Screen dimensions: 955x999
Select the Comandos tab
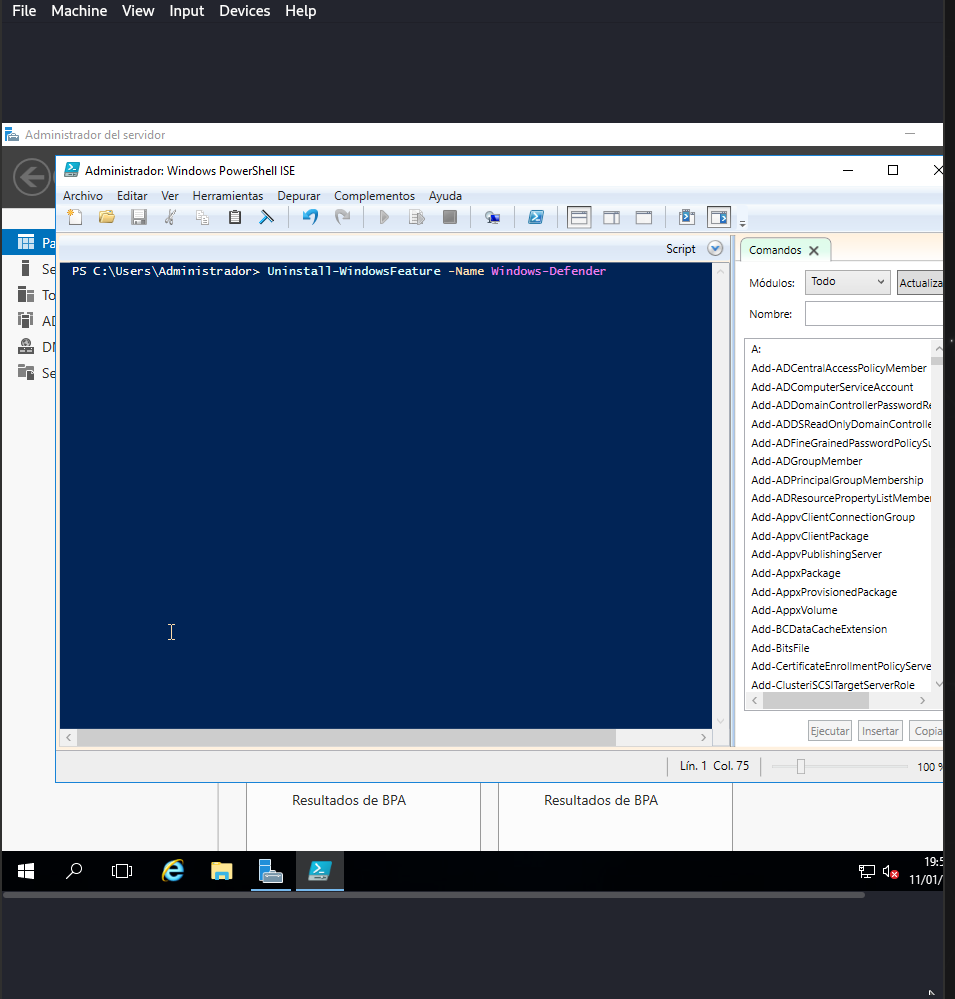tap(775, 250)
